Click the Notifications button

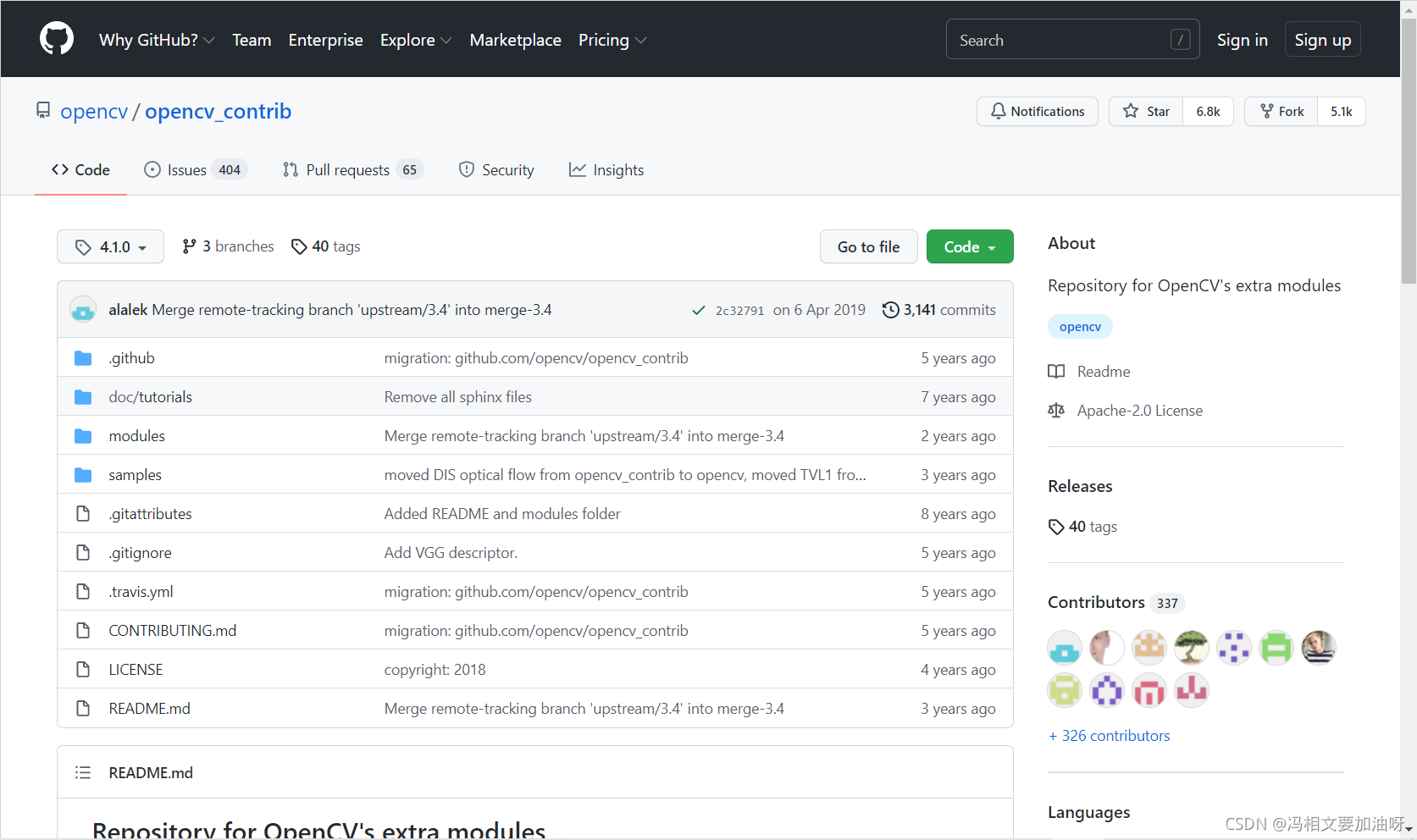pos(1038,111)
